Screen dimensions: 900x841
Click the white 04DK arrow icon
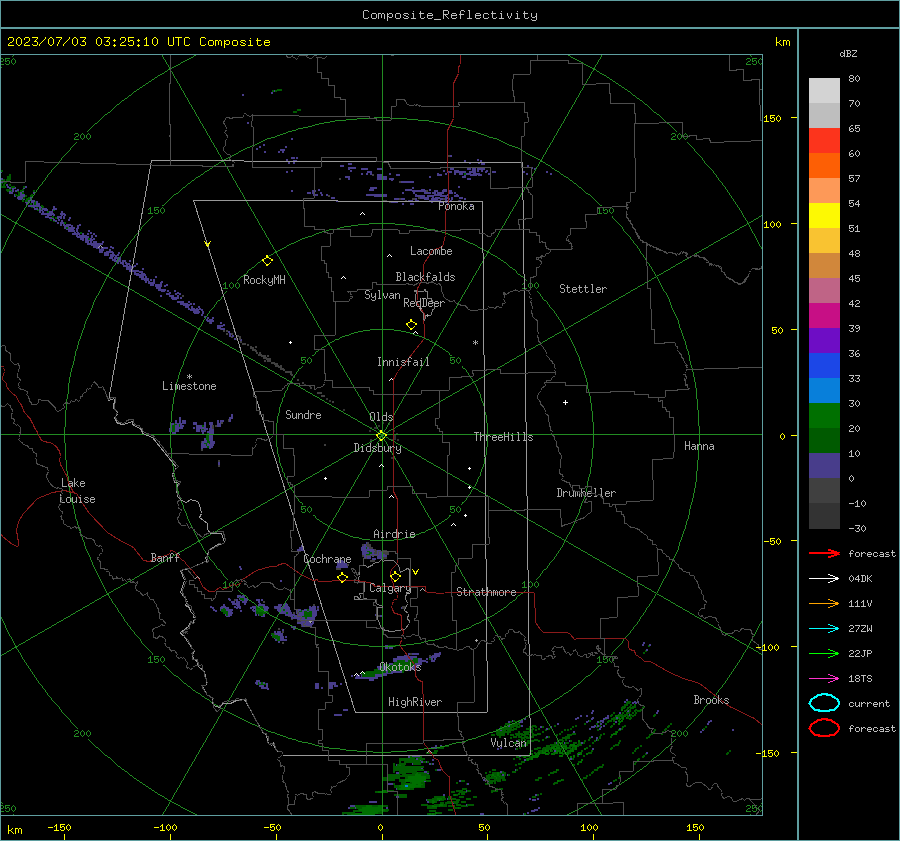tap(824, 579)
